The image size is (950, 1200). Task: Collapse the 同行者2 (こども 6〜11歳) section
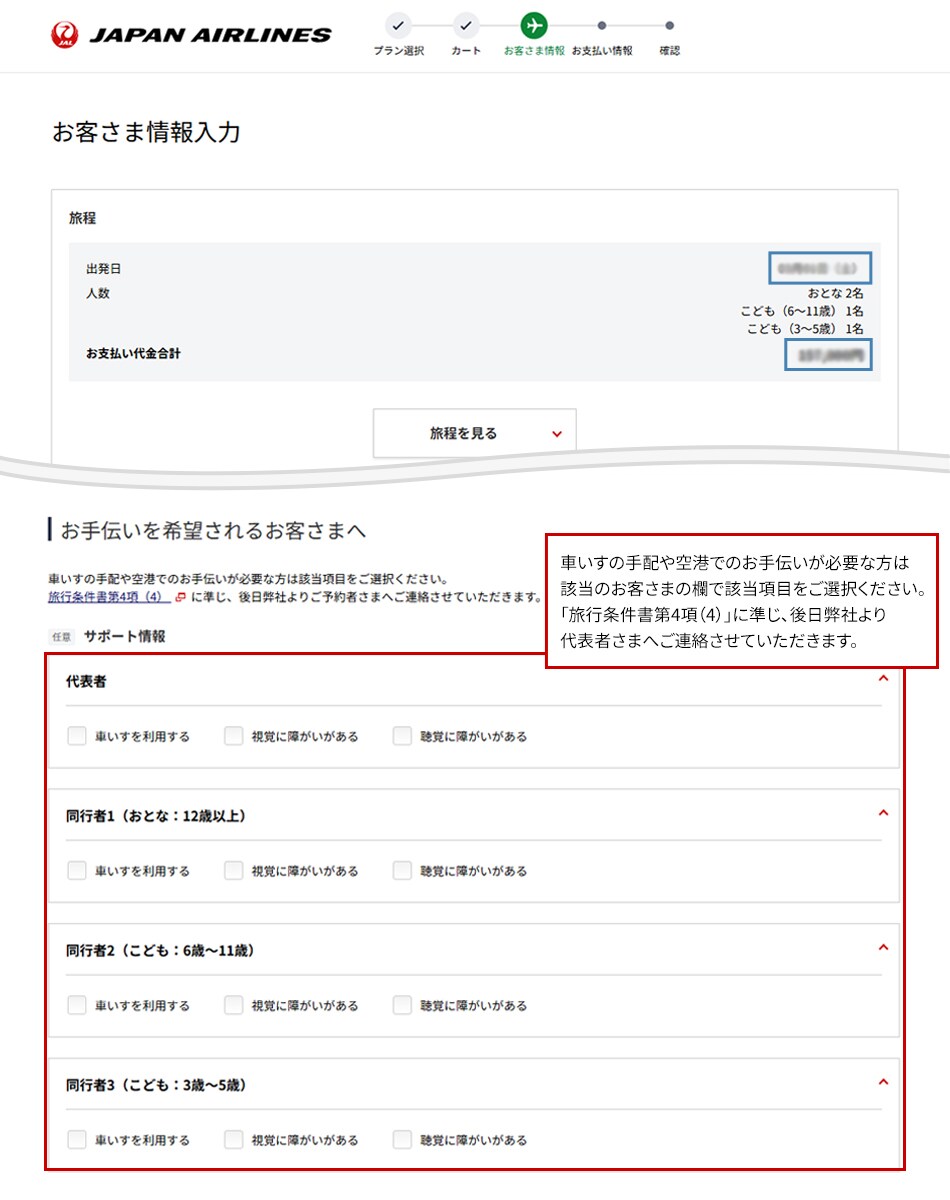coord(882,948)
